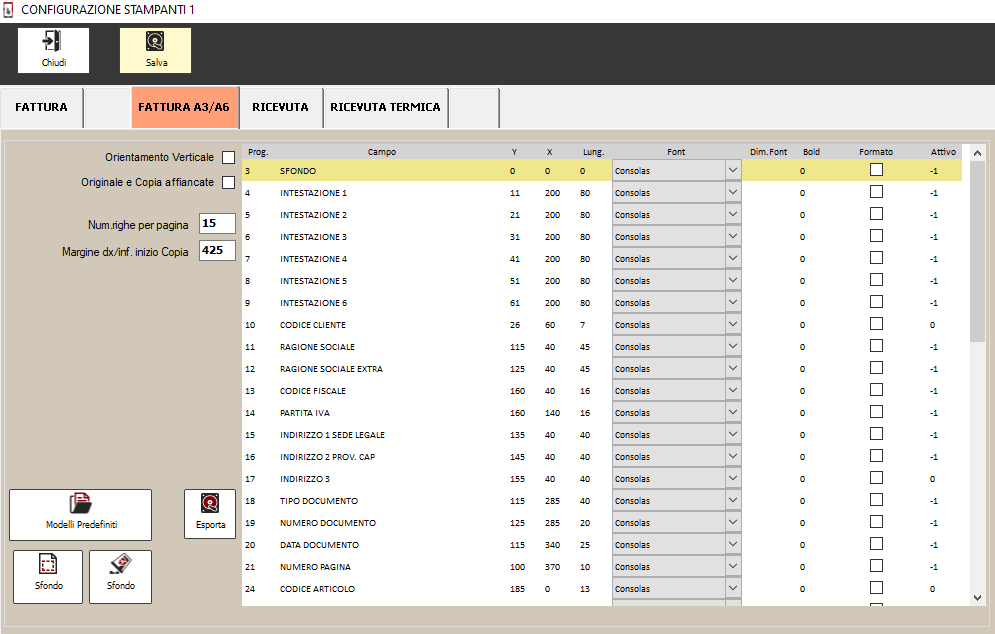Select the PARTITA IVA row
995x634 pixels.
pyautogui.click(x=304, y=412)
